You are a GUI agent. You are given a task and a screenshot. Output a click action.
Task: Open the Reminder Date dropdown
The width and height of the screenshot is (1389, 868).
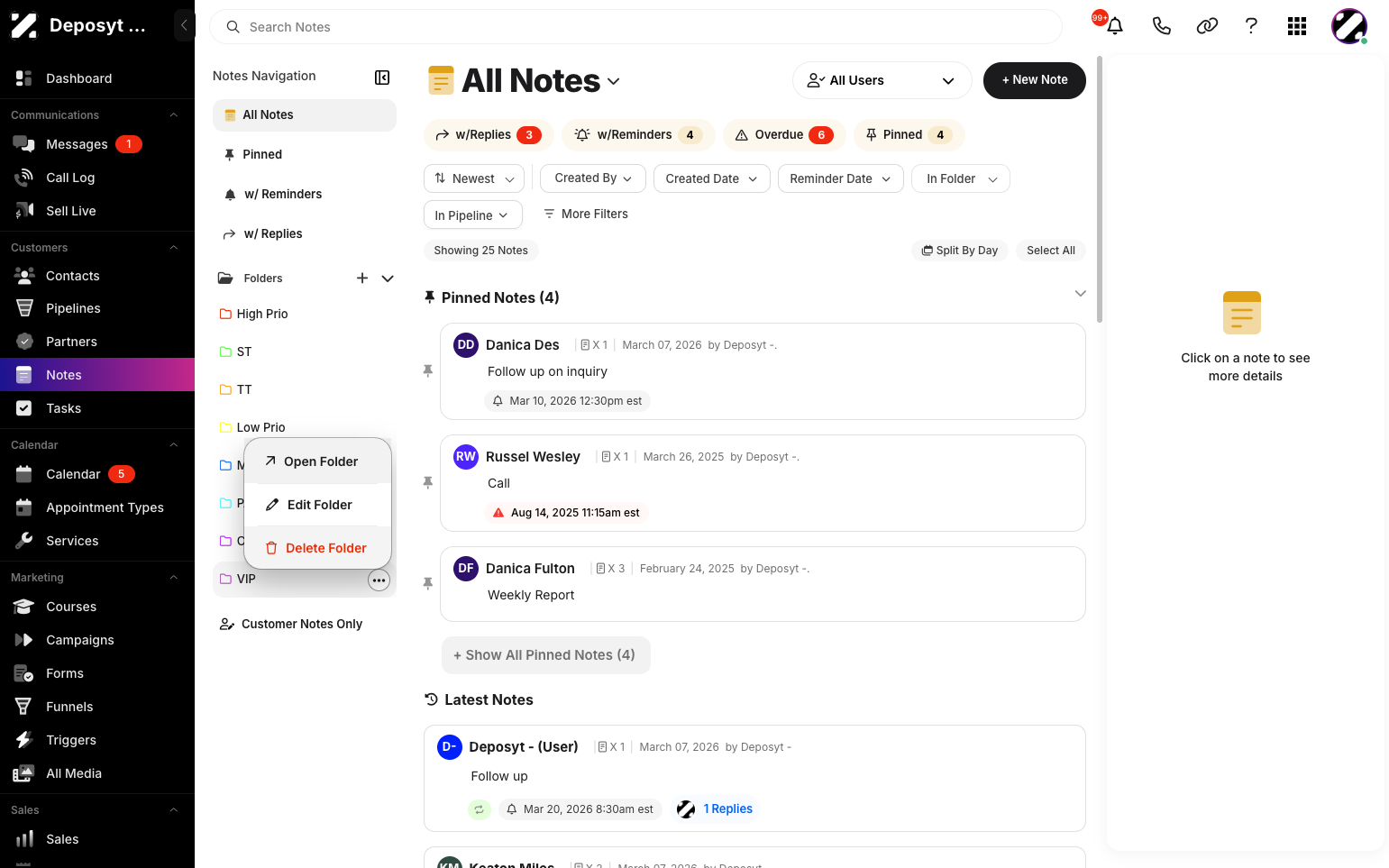tap(841, 178)
